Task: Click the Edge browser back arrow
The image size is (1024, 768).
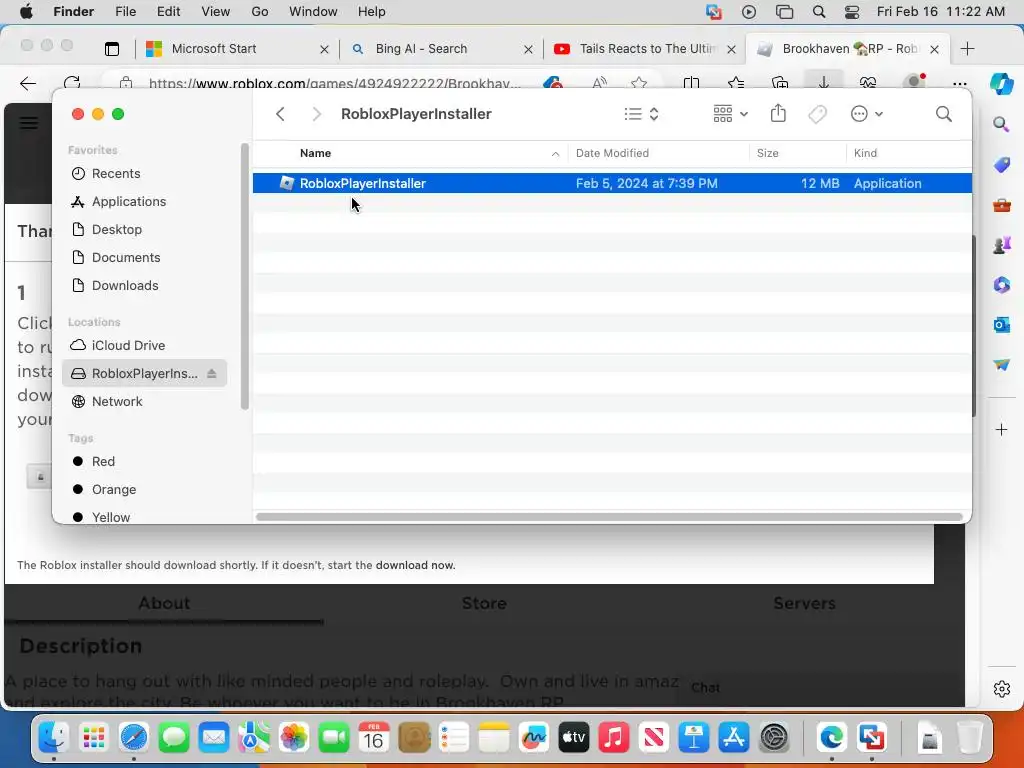Action: 27,84
